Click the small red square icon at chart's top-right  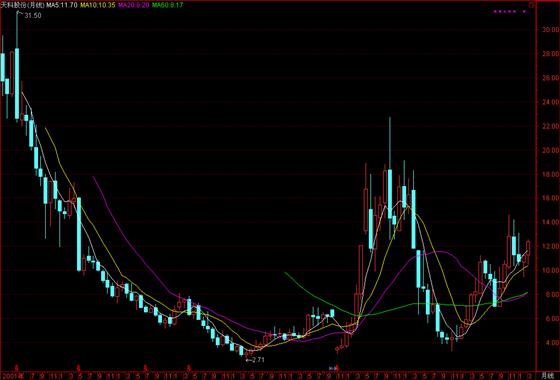click(x=531, y=5)
